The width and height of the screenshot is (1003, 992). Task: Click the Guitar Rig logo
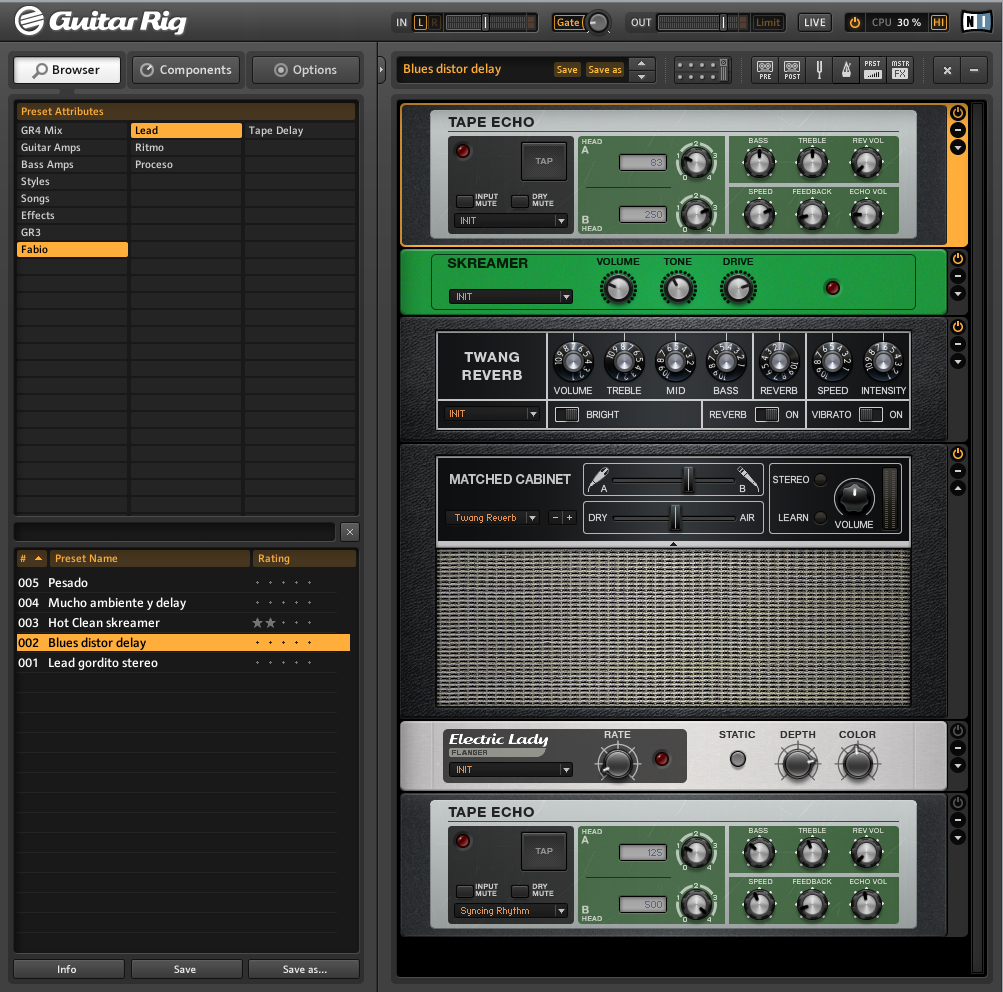pyautogui.click(x=101, y=21)
